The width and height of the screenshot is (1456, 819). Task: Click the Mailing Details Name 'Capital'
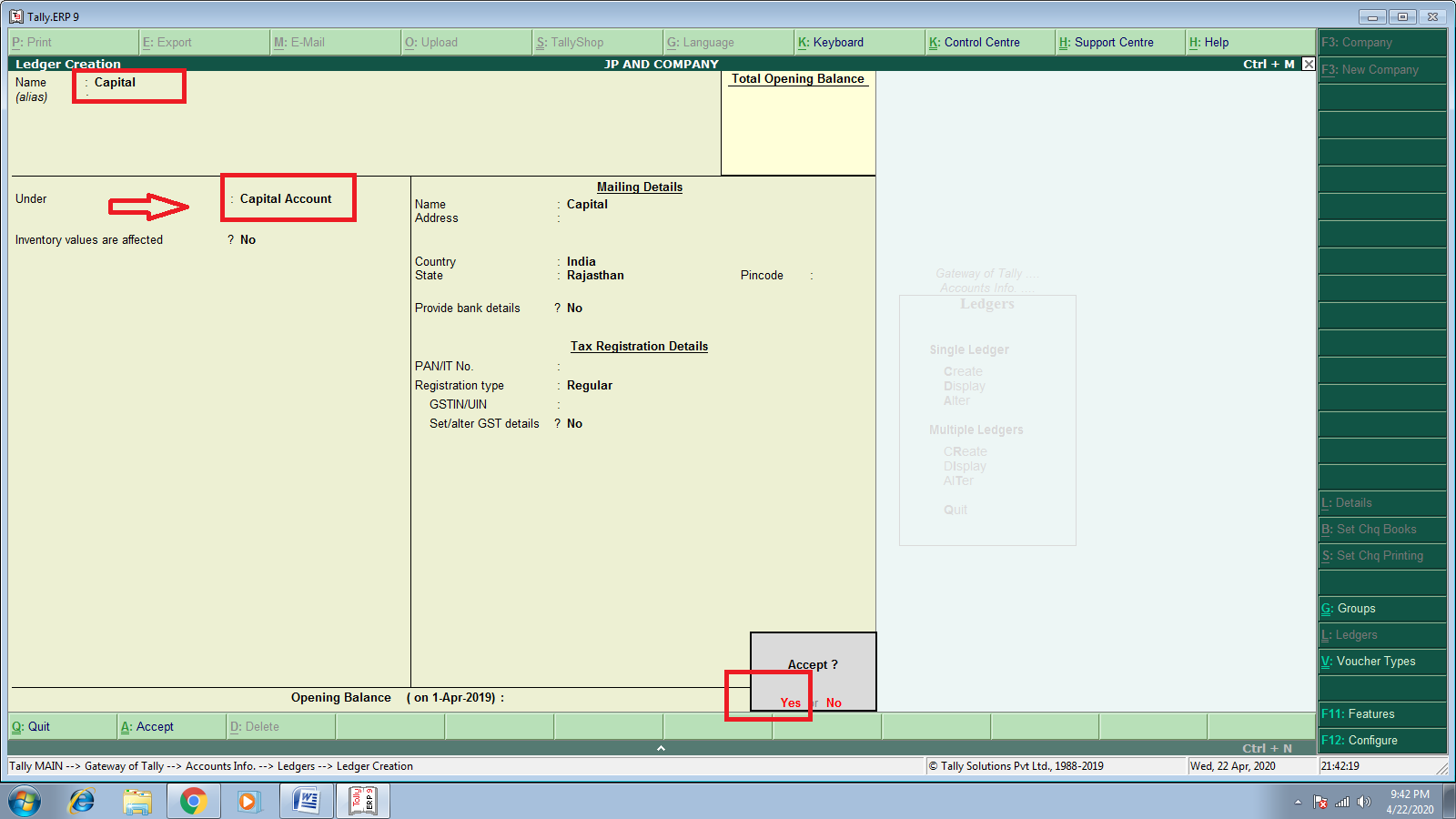coord(587,204)
